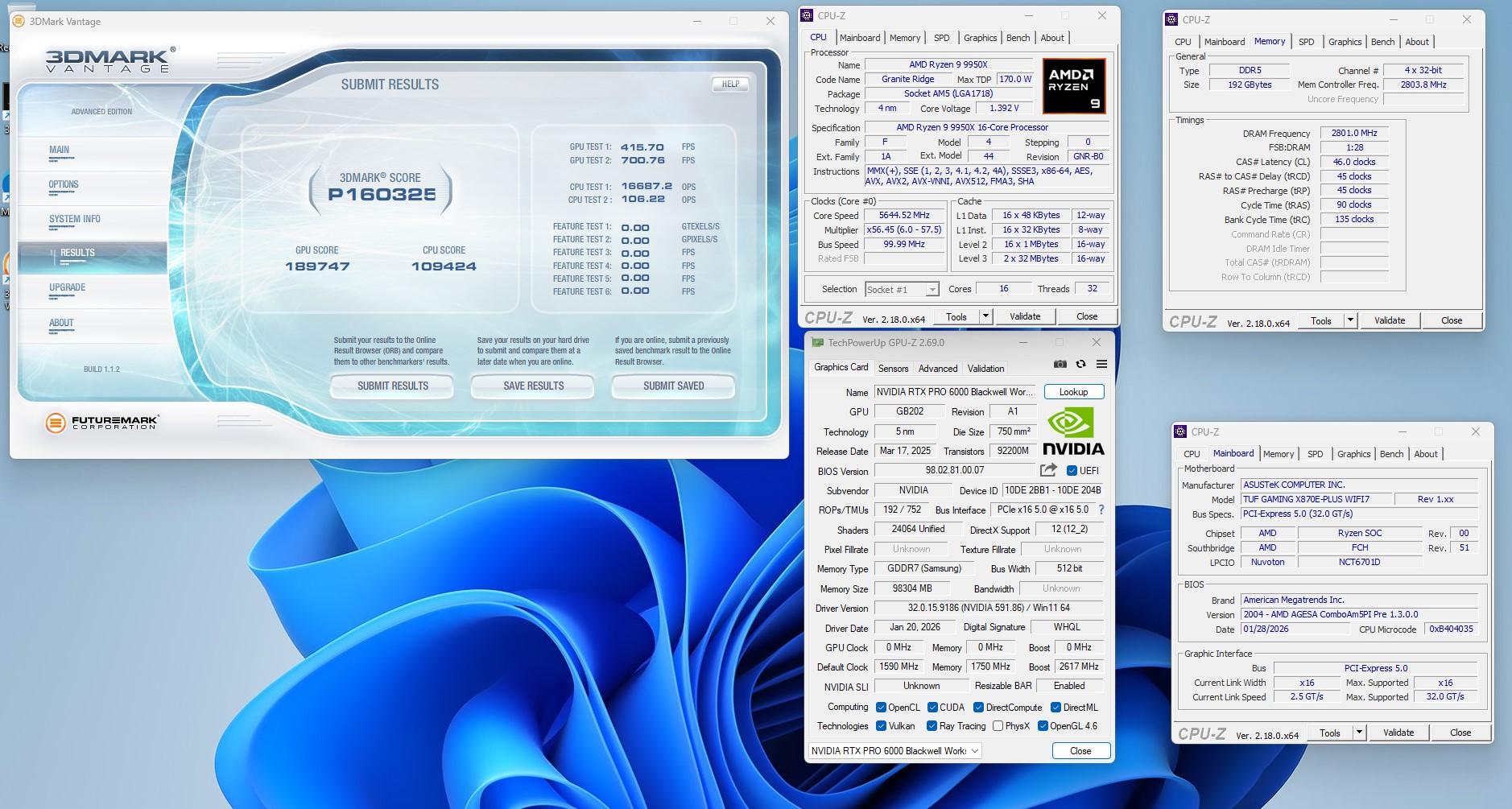Click the Bus Interface question mark icon
Viewport: 1512px width, 809px height.
pos(1101,510)
